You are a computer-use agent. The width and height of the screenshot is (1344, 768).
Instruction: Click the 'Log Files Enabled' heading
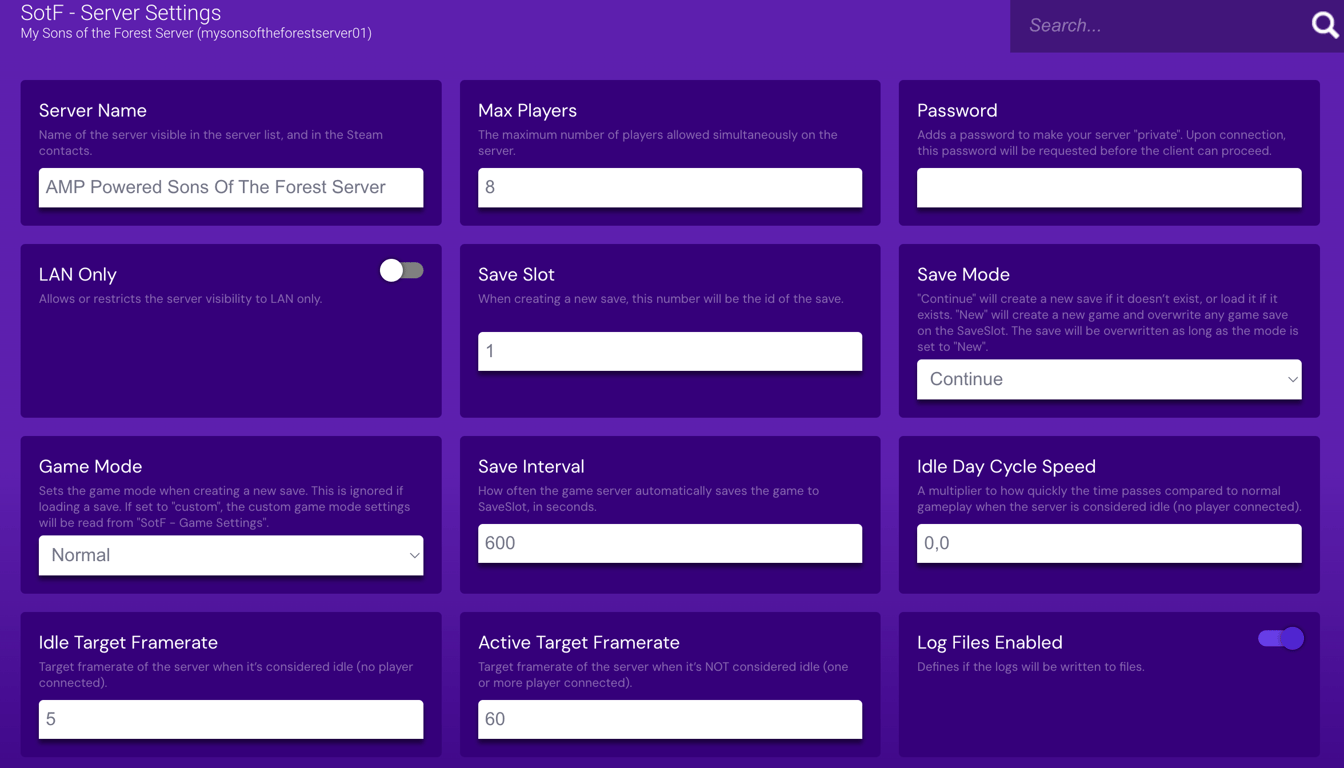pyautogui.click(x=990, y=642)
